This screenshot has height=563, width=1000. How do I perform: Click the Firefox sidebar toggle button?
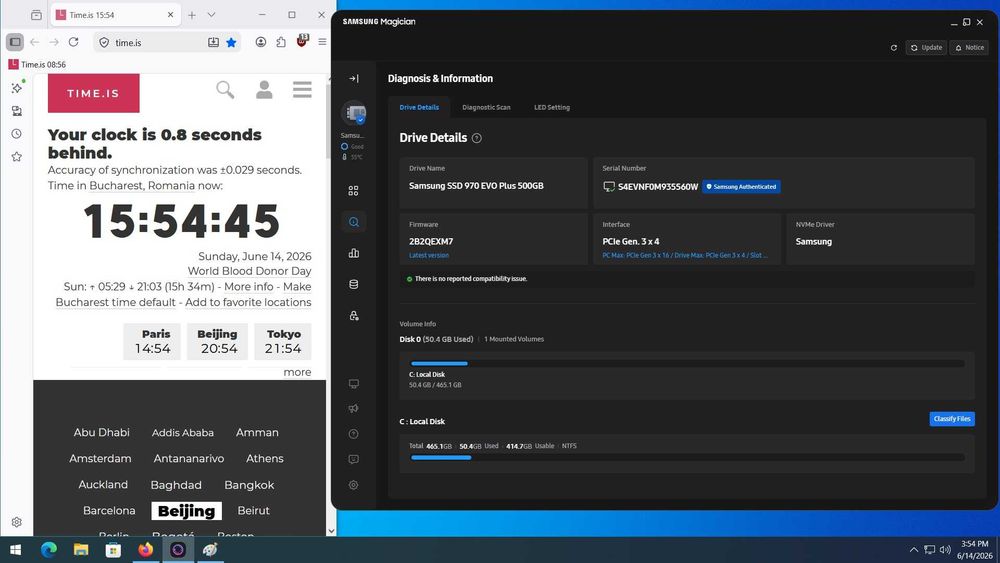coord(15,42)
